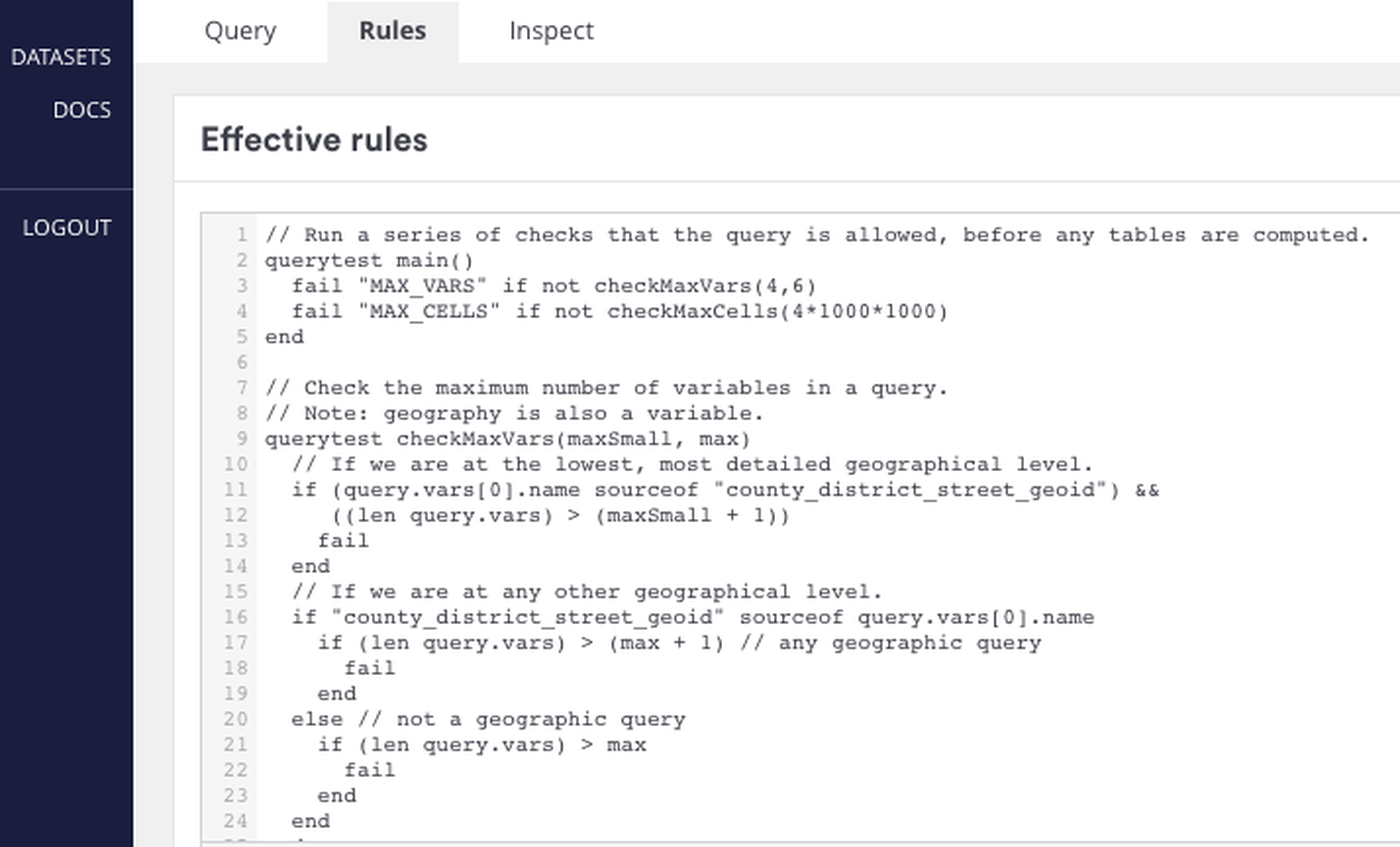Image resolution: width=1400 pixels, height=847 pixels.
Task: Click the "else // not a geographic query" line
Action: tap(488, 719)
